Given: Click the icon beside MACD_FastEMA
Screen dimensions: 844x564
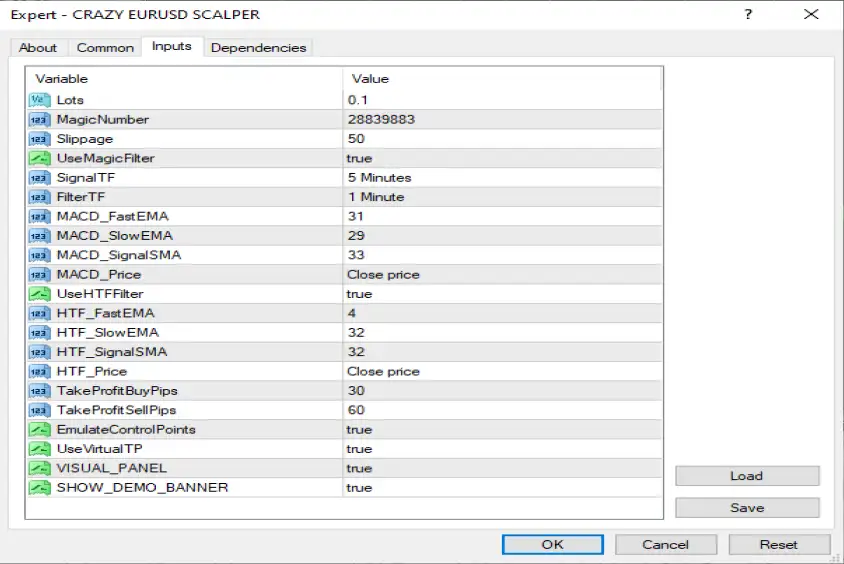Looking at the screenshot, I should pos(39,216).
